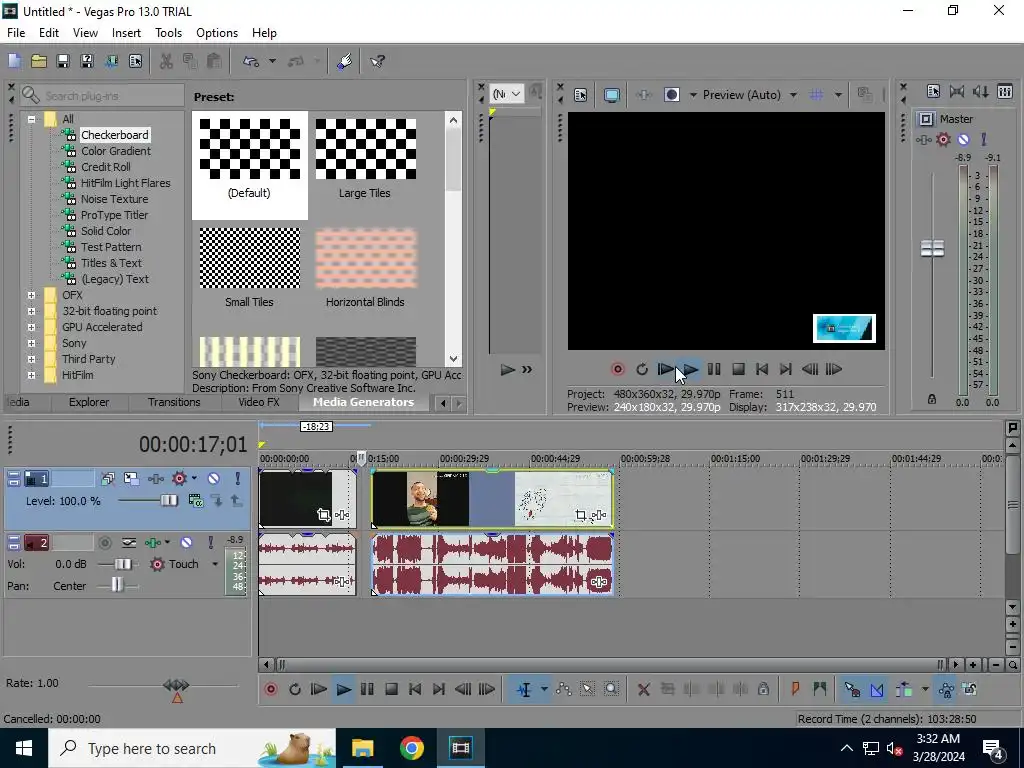This screenshot has height=768, width=1024.
Task: Go to end in preview transport
Action: [786, 370]
